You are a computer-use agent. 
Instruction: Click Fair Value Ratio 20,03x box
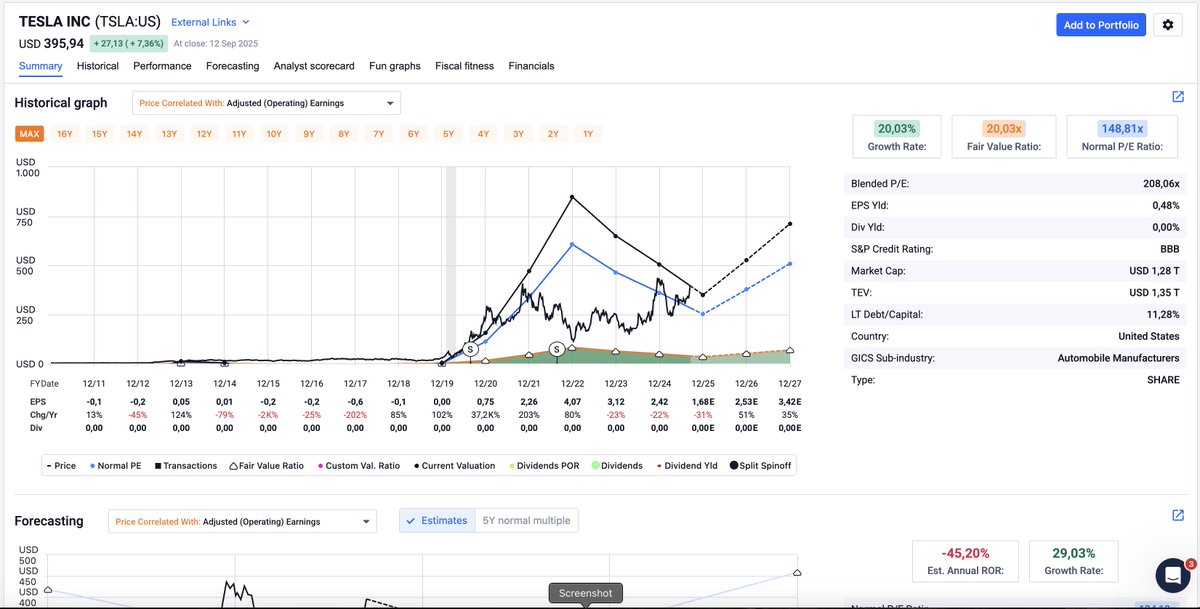point(1004,137)
